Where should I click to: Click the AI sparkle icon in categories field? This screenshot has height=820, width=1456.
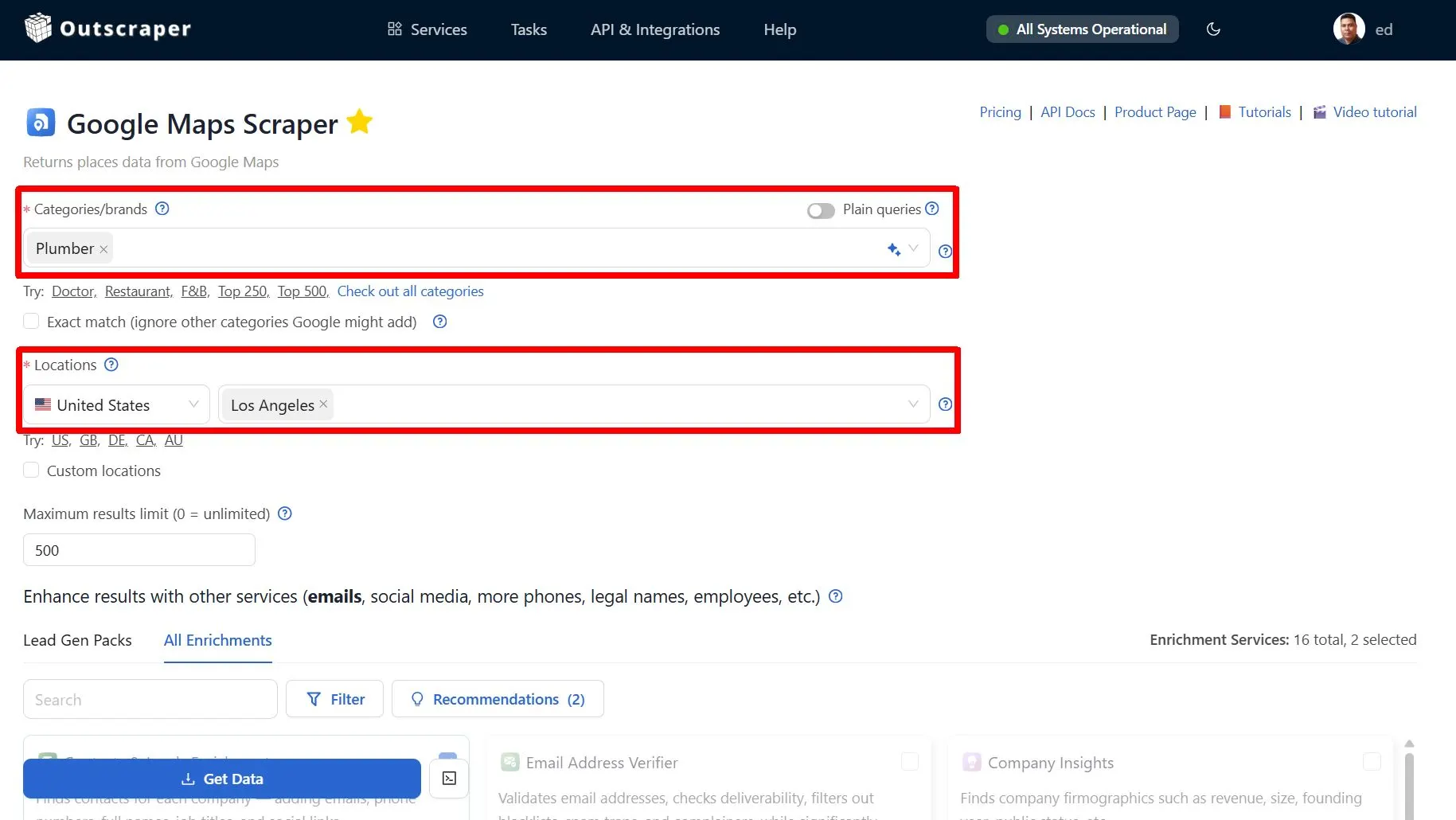pos(893,249)
